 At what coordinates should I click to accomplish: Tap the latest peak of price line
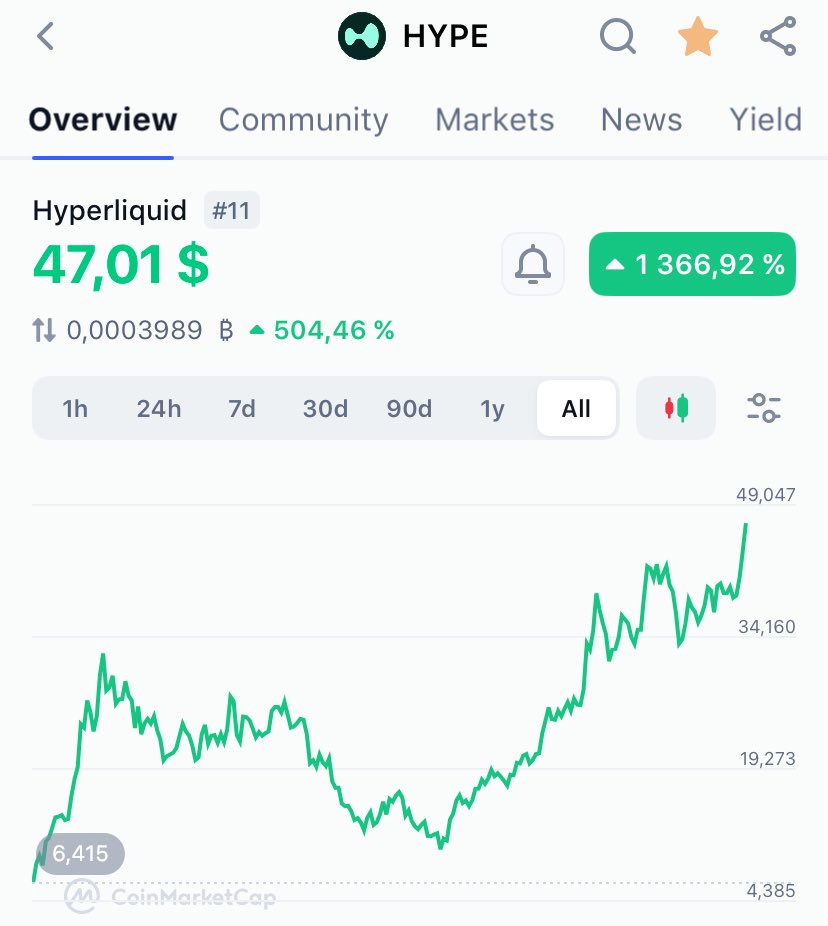(x=746, y=524)
